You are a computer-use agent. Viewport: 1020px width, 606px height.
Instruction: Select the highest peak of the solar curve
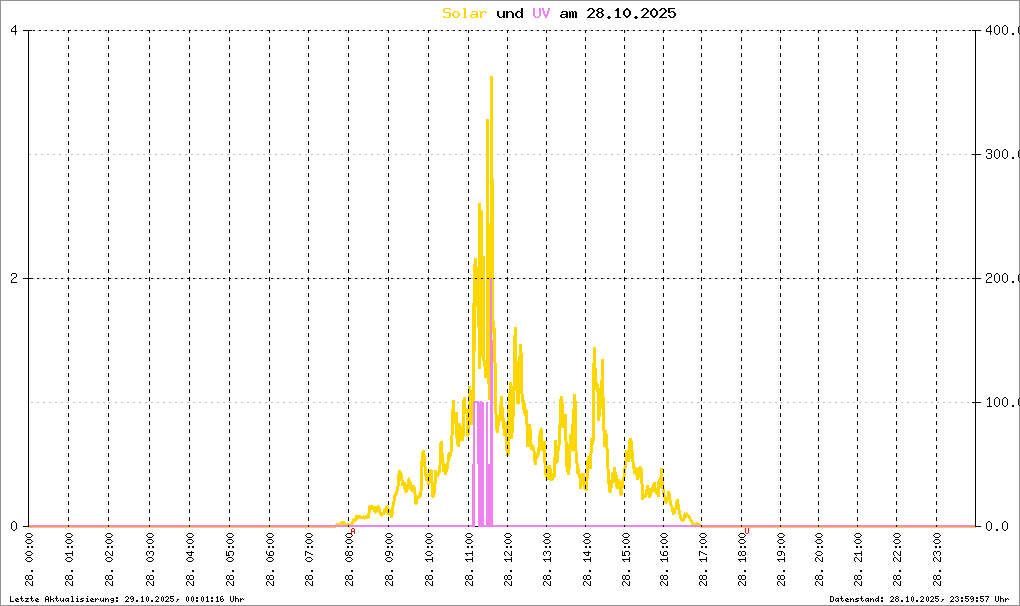[x=491, y=78]
